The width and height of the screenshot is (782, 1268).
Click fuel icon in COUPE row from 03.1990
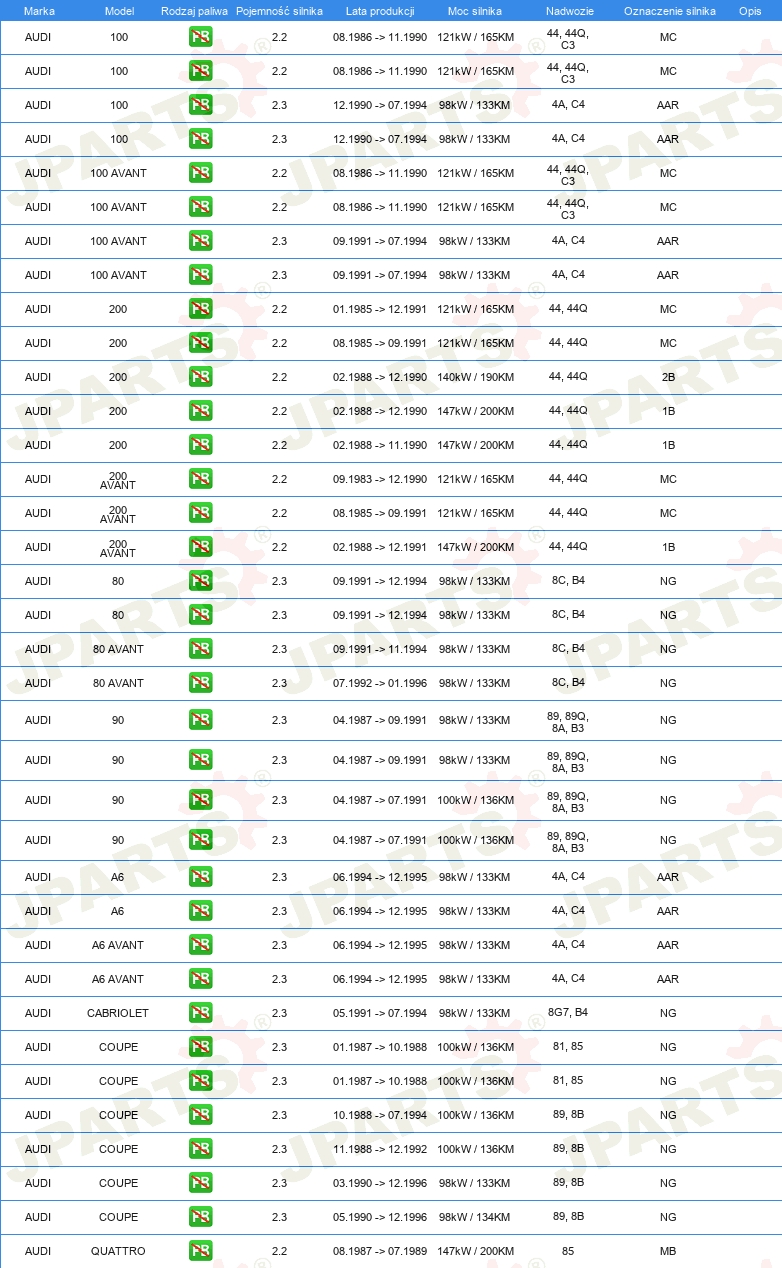point(200,1183)
